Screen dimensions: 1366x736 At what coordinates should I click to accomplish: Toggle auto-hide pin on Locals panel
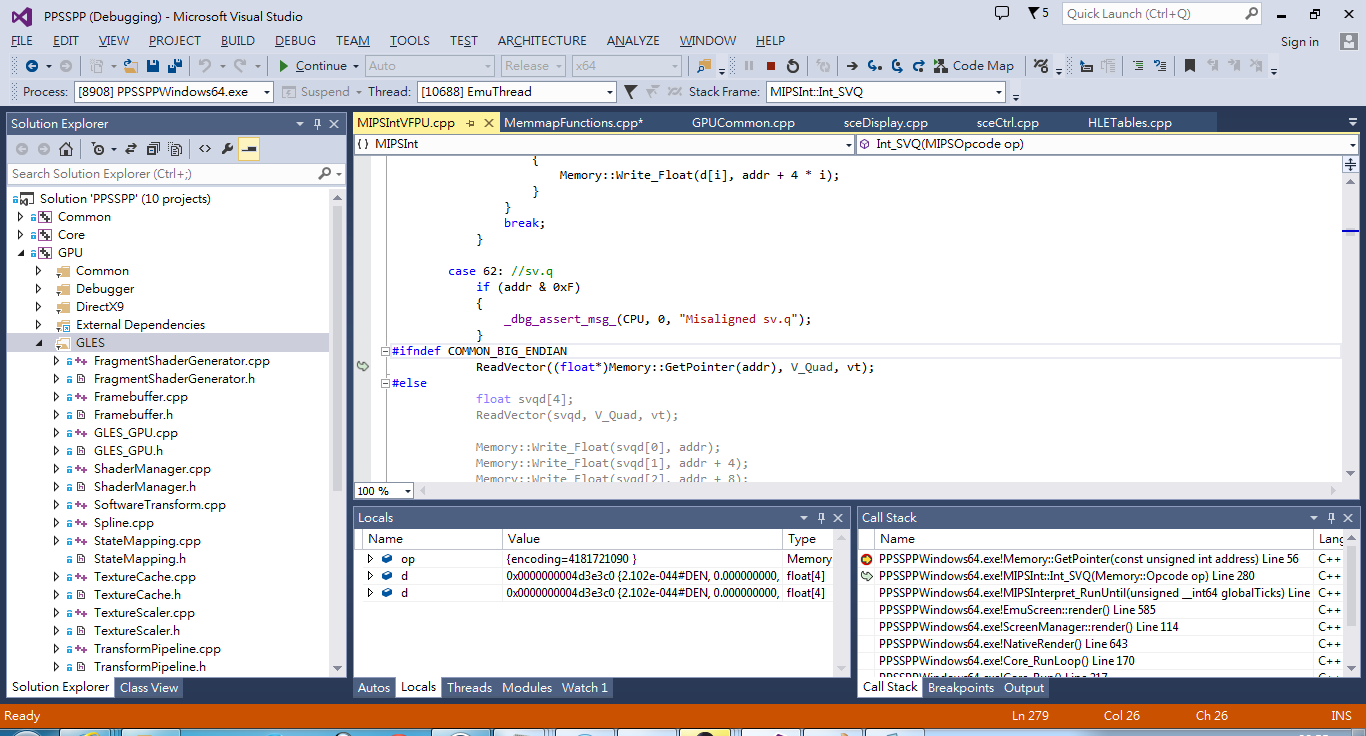click(822, 518)
